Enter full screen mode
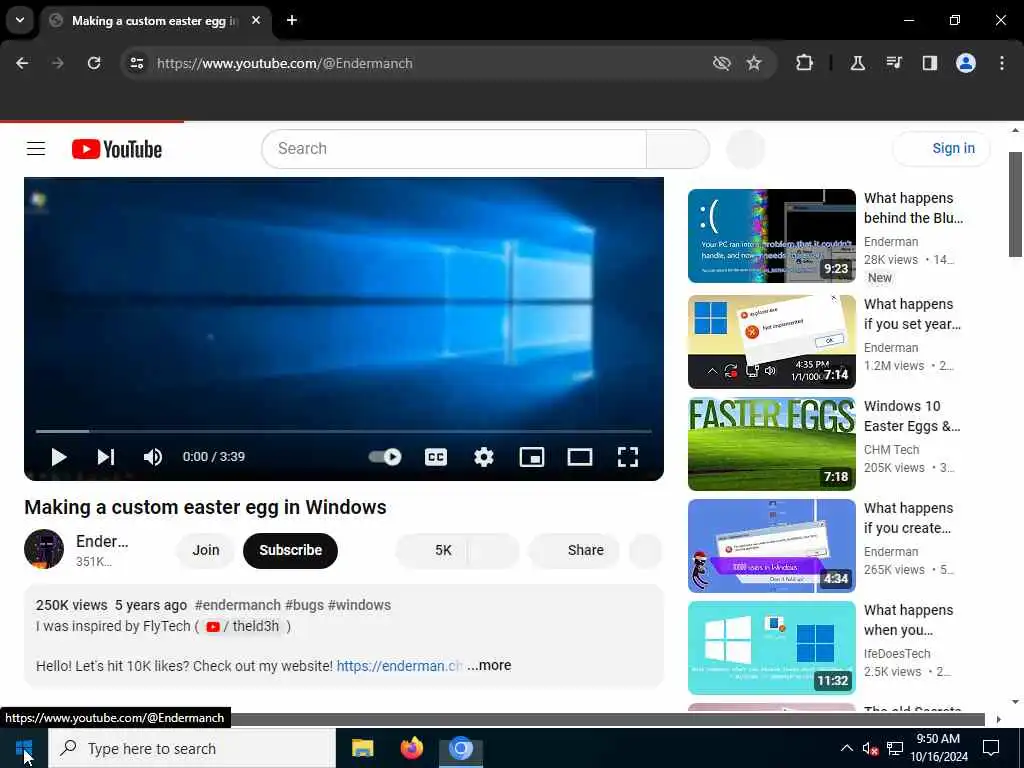The height and width of the screenshot is (768, 1024). pos(628,457)
